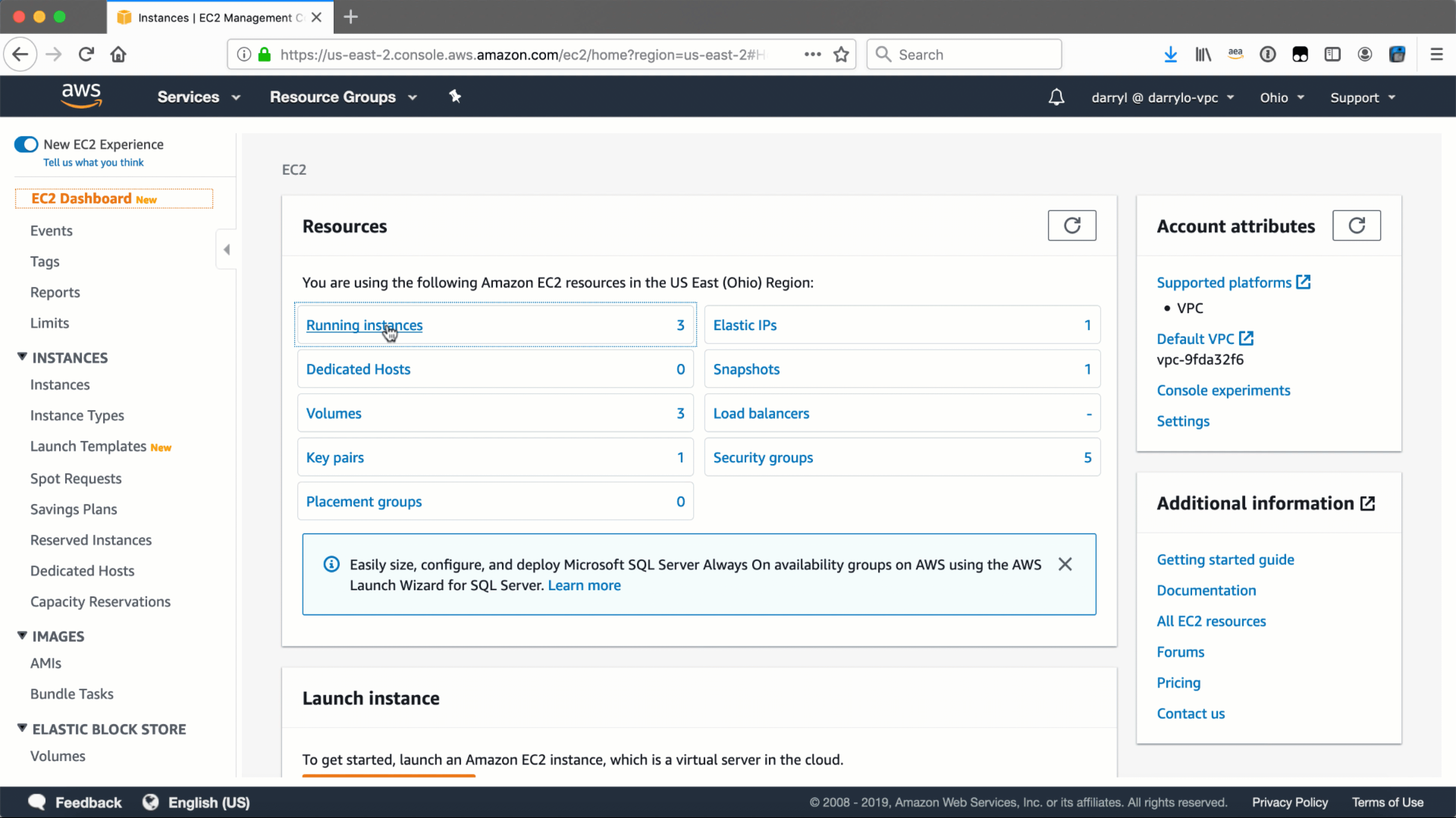Open the Security groups resource link
1456x818 pixels.
tap(763, 458)
